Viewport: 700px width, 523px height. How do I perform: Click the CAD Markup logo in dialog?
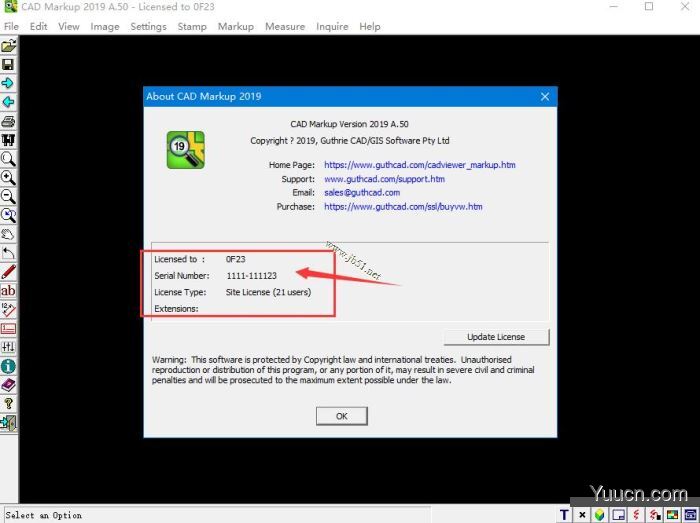(186, 150)
